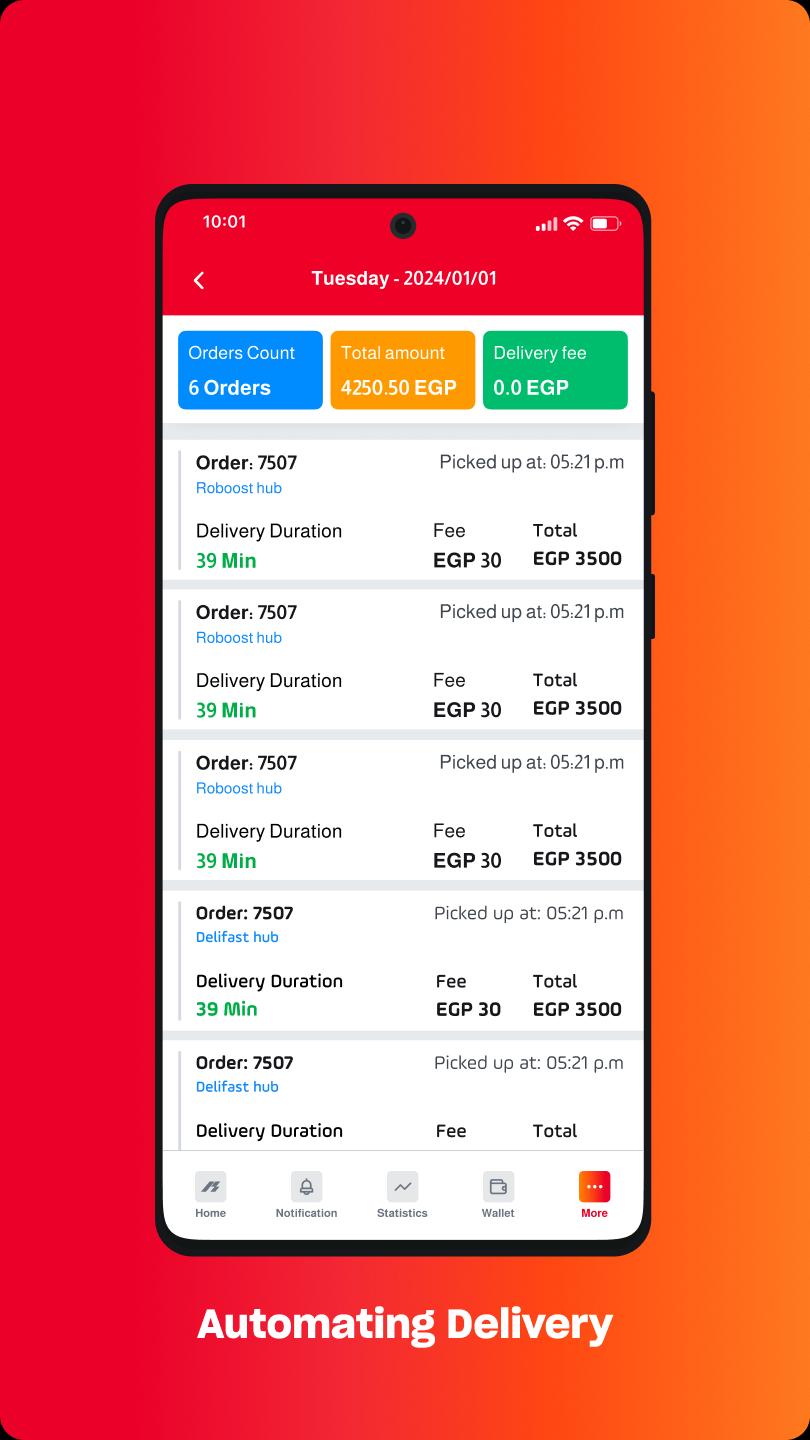This screenshot has width=810, height=1440.
Task: Open the Wallet icon
Action: (498, 1187)
